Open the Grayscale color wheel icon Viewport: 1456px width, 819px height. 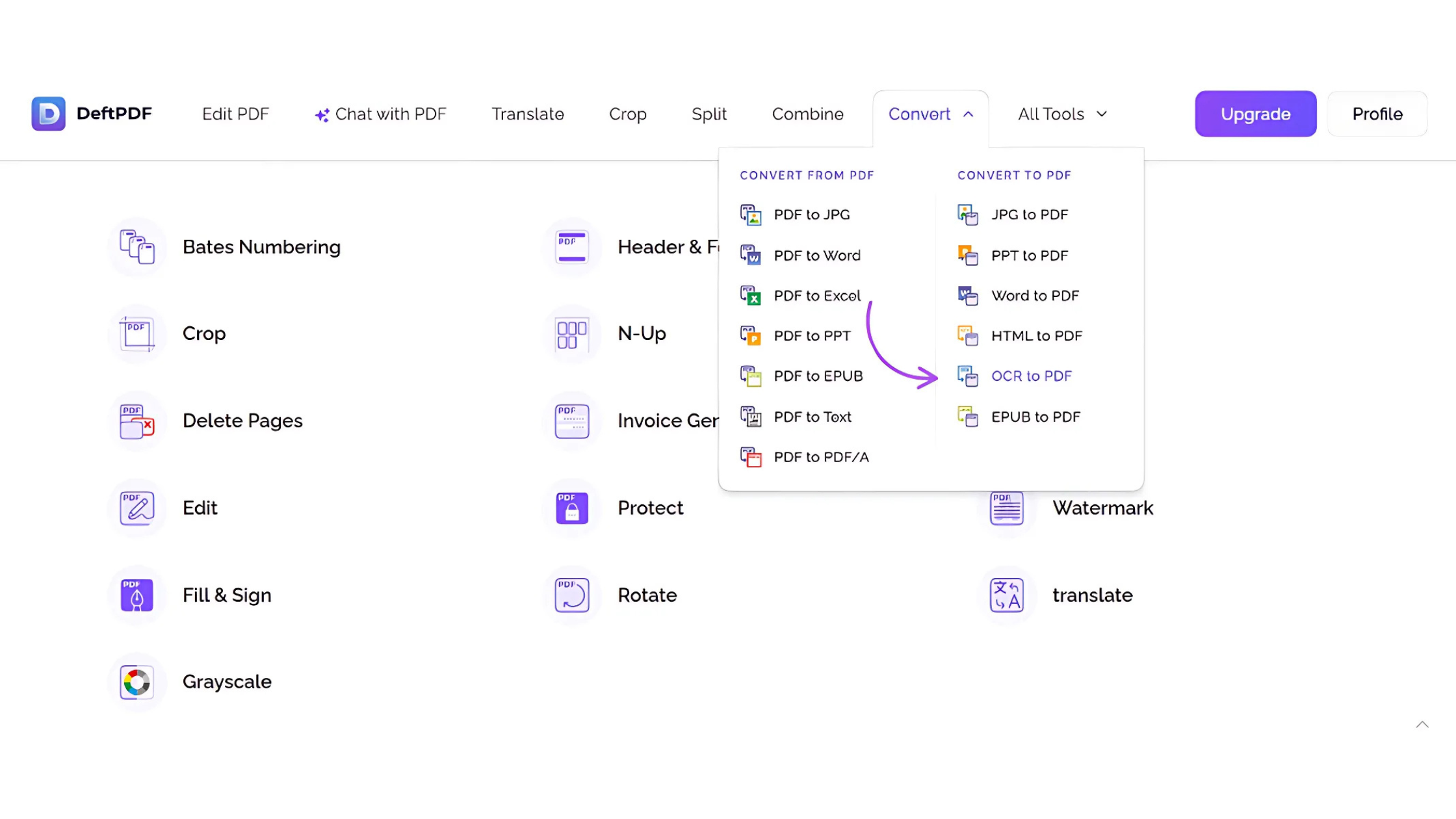pos(137,682)
